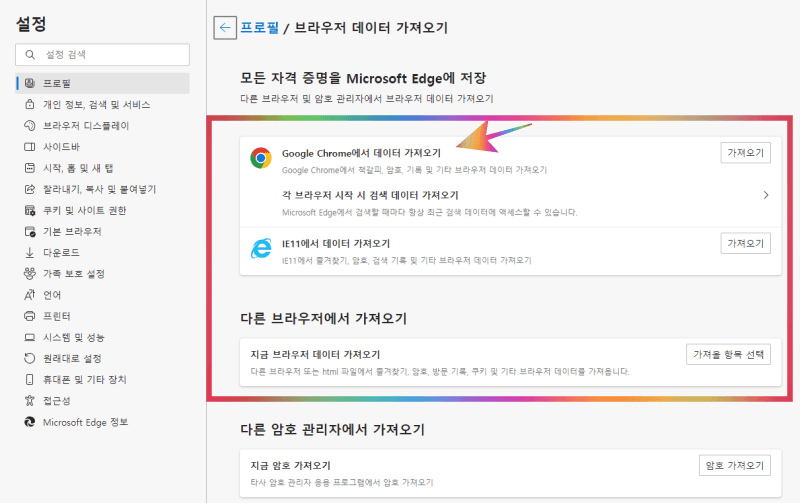Viewport: 800px width, 503px height.
Task: Click 휴대폰 및 기타 장치 phone icon
Action: [x=30, y=380]
